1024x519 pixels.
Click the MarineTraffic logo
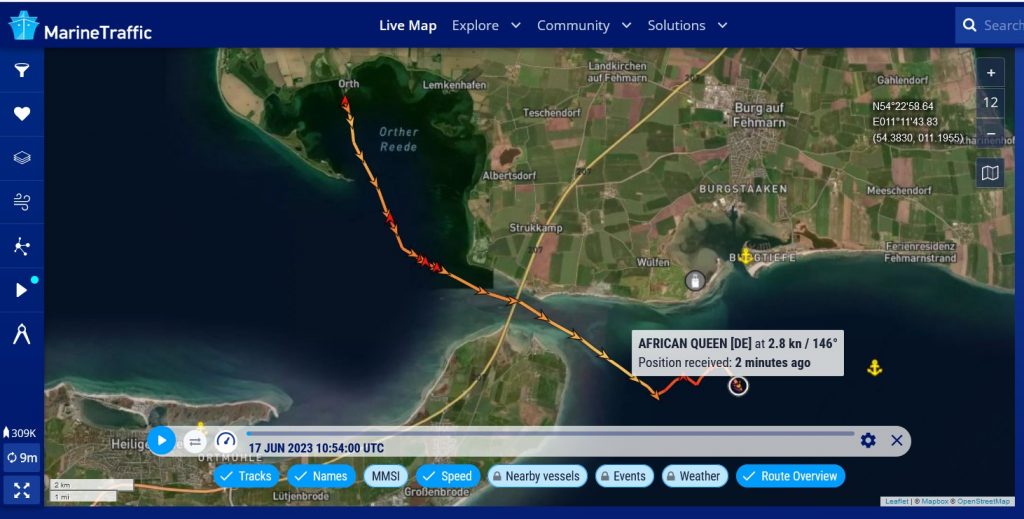(80, 26)
